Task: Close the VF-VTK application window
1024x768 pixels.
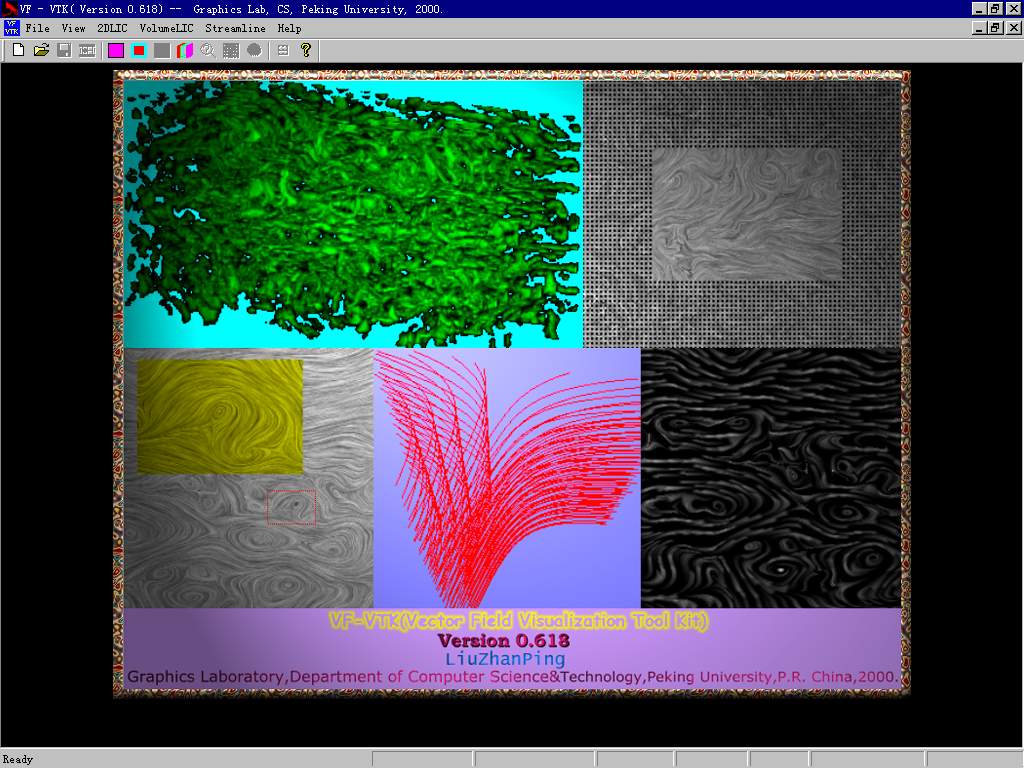Action: coord(1014,9)
